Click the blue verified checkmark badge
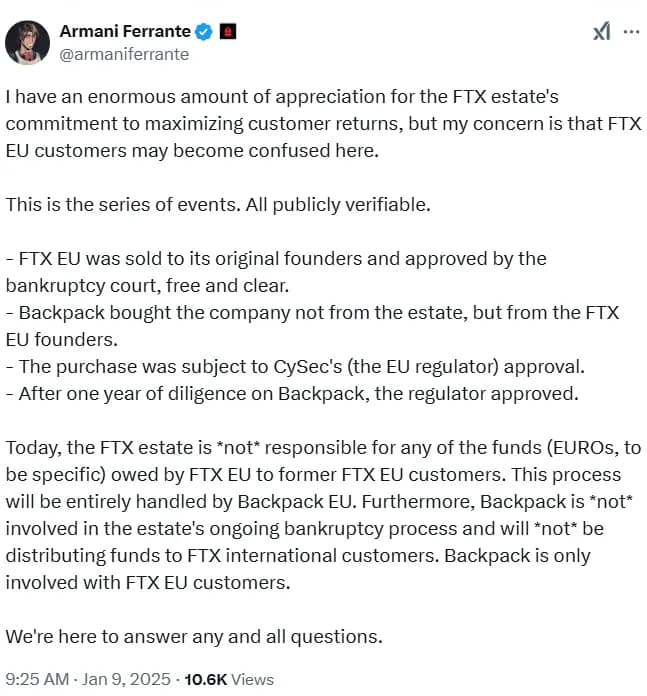647x696 pixels. coord(203,32)
